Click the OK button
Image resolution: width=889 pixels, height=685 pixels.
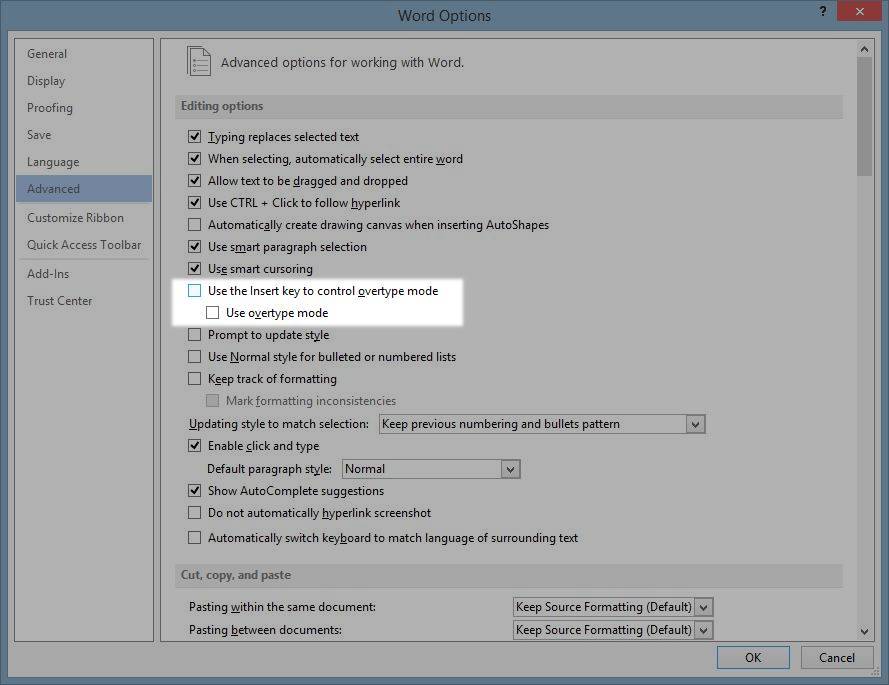(753, 657)
